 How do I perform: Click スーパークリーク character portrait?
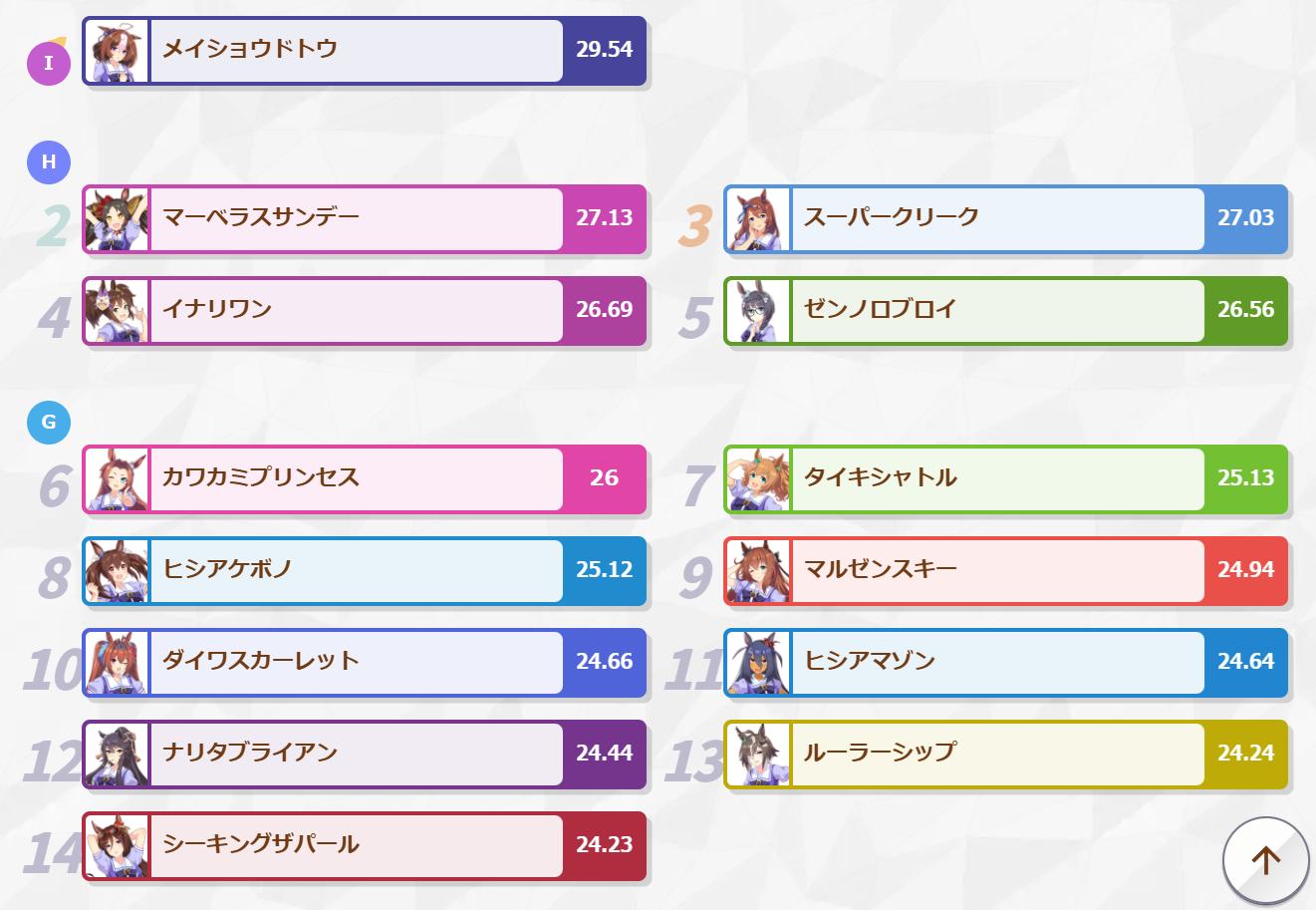pyautogui.click(x=758, y=218)
